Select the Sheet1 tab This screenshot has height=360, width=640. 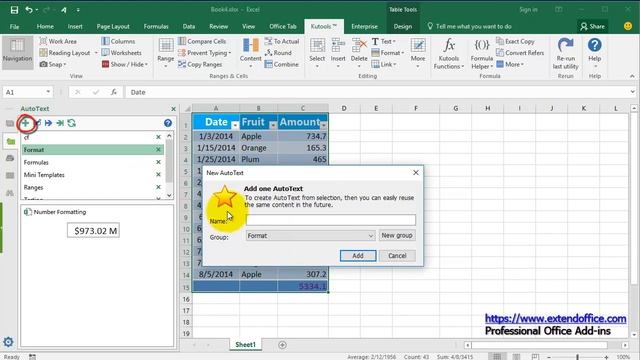pos(245,344)
